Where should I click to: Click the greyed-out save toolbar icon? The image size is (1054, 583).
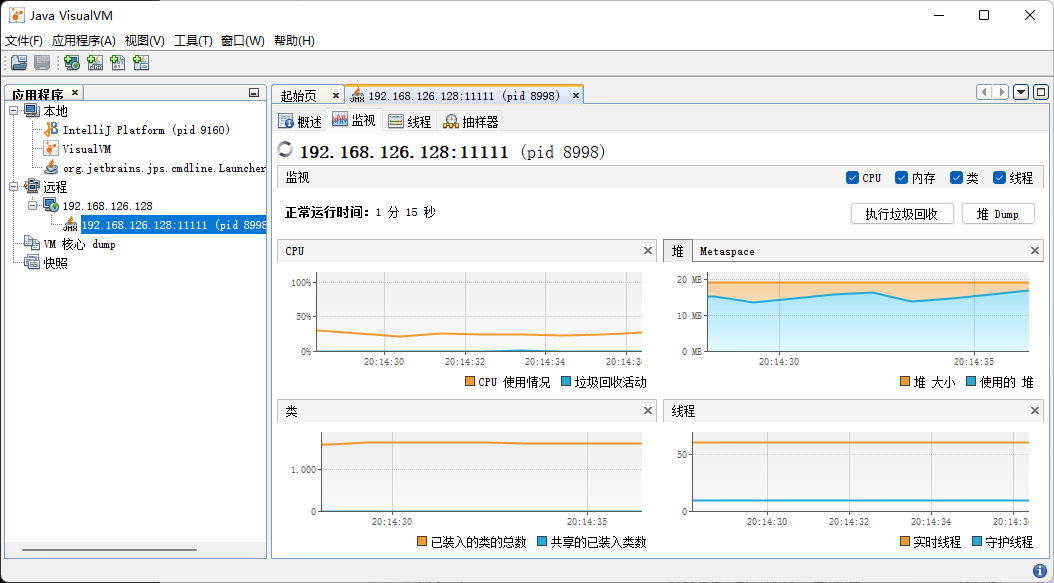(42, 63)
